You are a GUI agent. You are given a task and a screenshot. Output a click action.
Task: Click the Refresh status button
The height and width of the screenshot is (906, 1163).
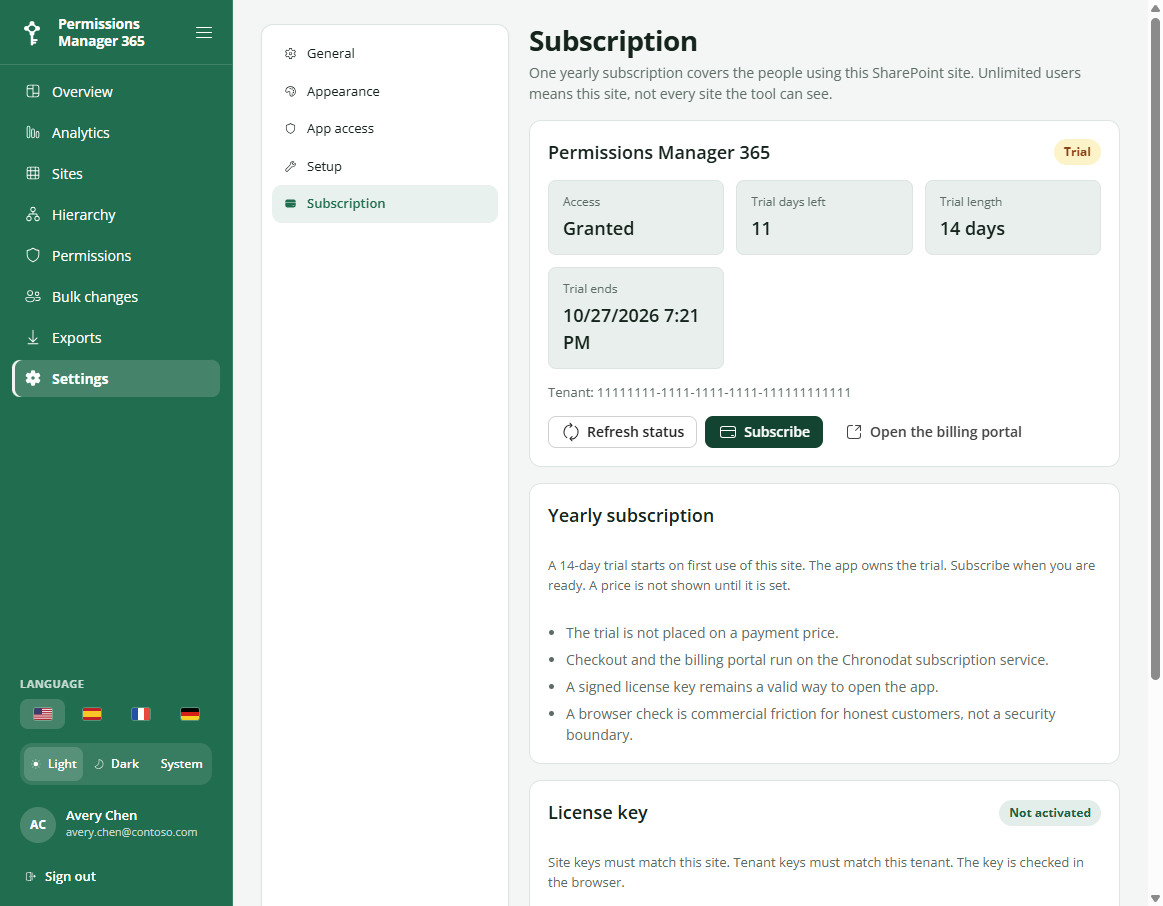[x=622, y=432]
